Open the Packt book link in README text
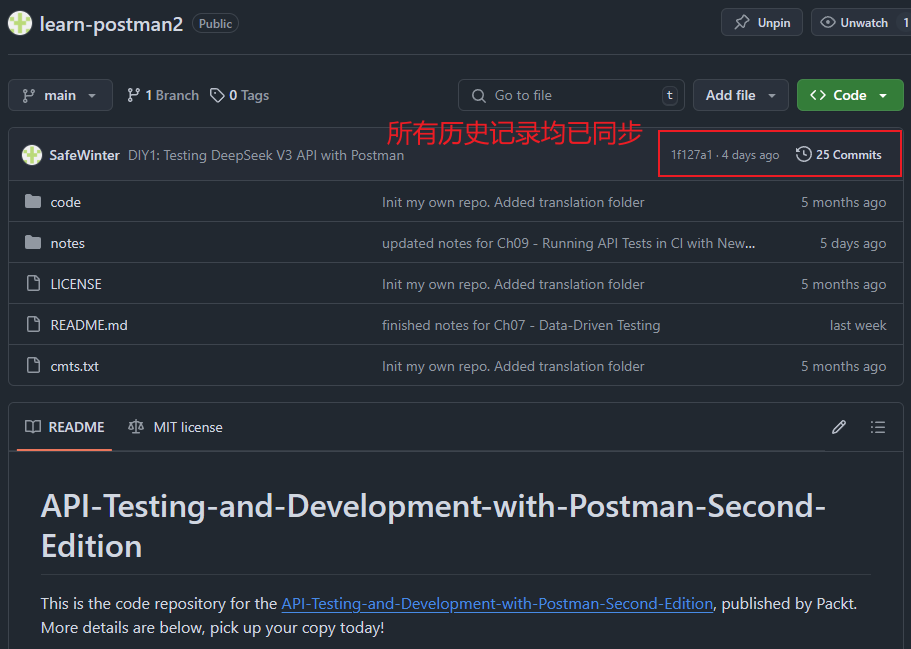The width and height of the screenshot is (911, 649). pyautogui.click(x=497, y=604)
